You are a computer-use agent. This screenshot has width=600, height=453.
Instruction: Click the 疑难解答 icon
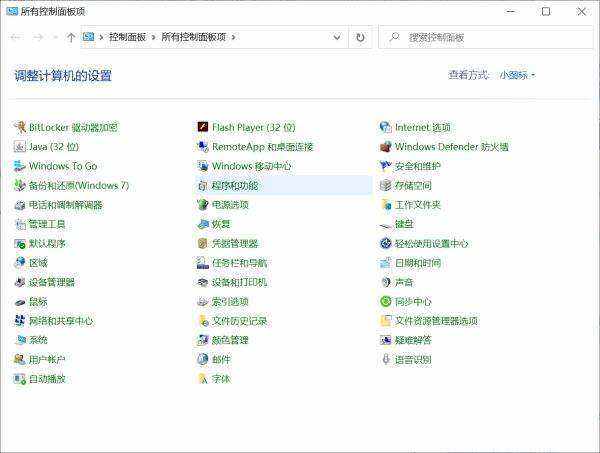point(385,340)
